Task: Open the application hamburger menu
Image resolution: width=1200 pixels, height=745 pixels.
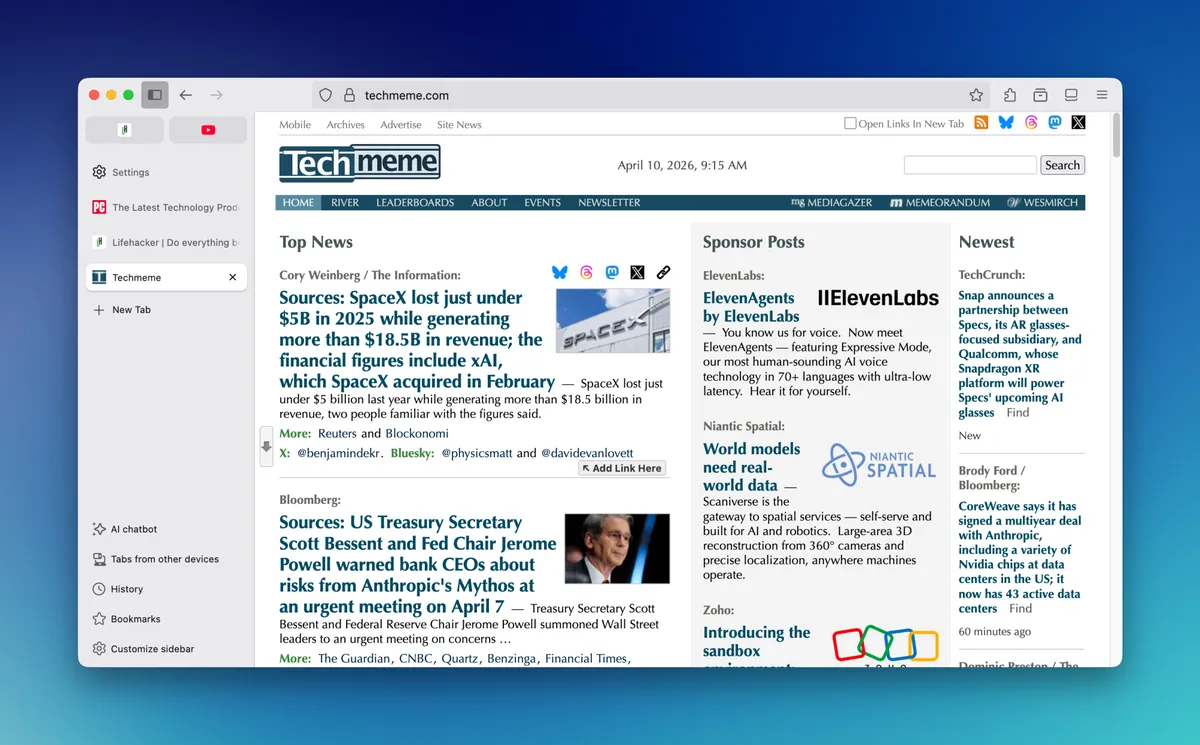Action: pyautogui.click(x=1102, y=95)
